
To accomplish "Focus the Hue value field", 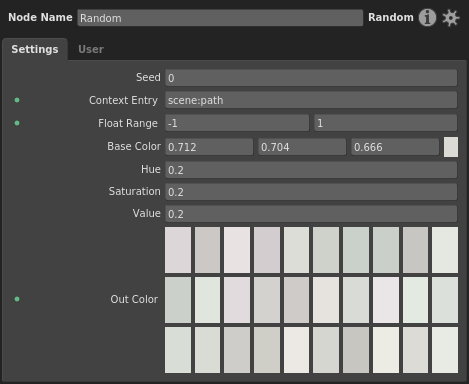I will (311, 170).
